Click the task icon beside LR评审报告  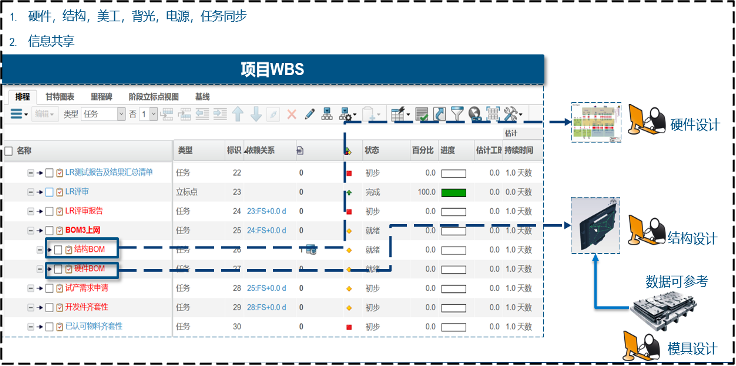click(x=60, y=212)
